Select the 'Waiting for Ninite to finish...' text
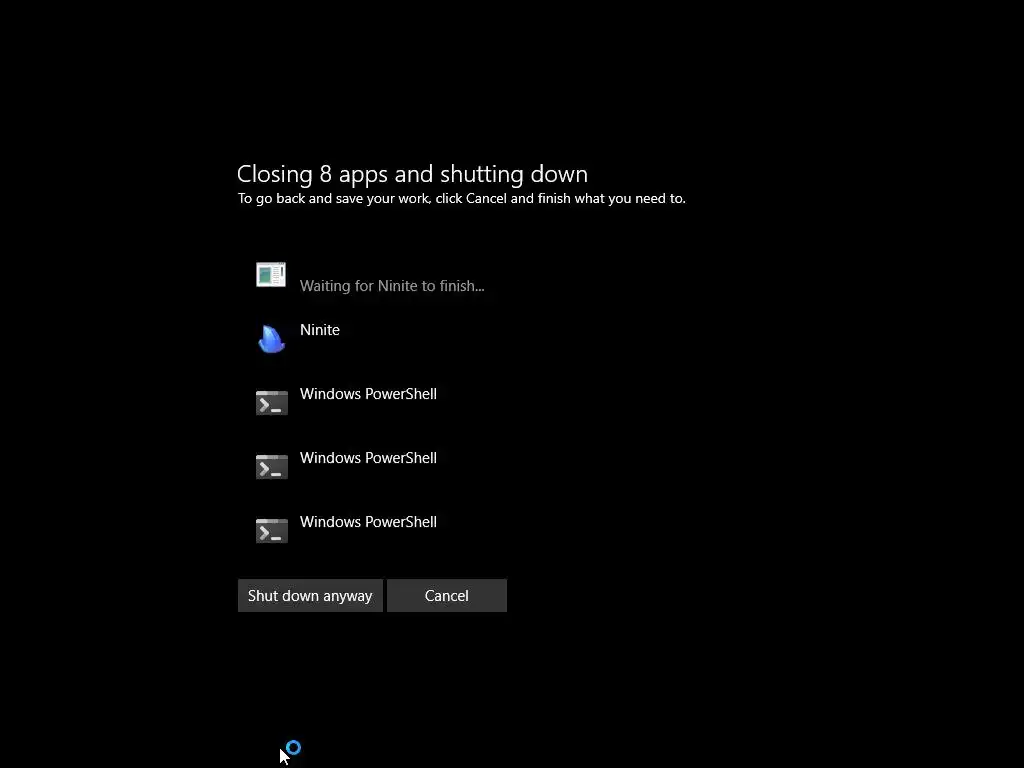The height and width of the screenshot is (768, 1024). click(392, 286)
